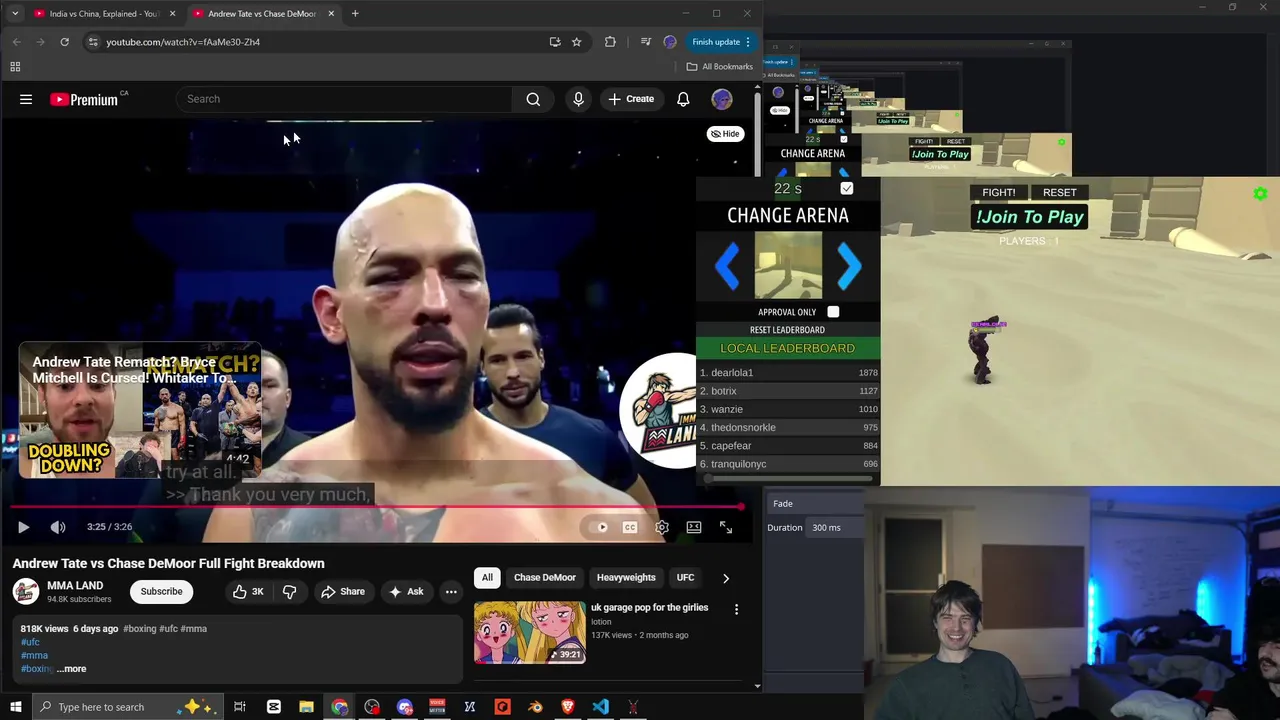Image resolution: width=1280 pixels, height=720 pixels.
Task: Click RESET LEADERBOARD button
Action: click(787, 330)
